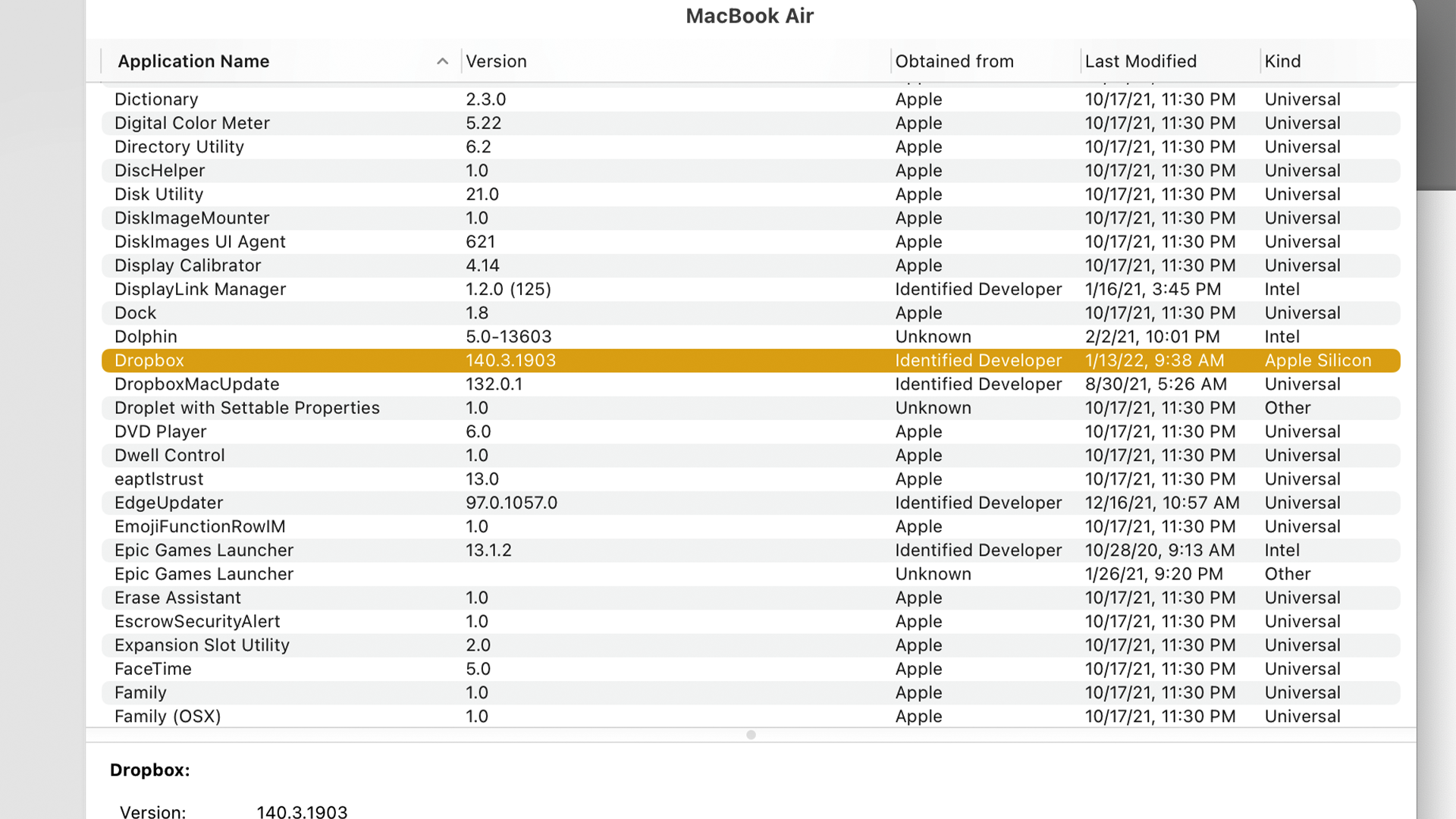Select EscrowSecurityAlert entry
Image resolution: width=1456 pixels, height=819 pixels.
(x=751, y=622)
